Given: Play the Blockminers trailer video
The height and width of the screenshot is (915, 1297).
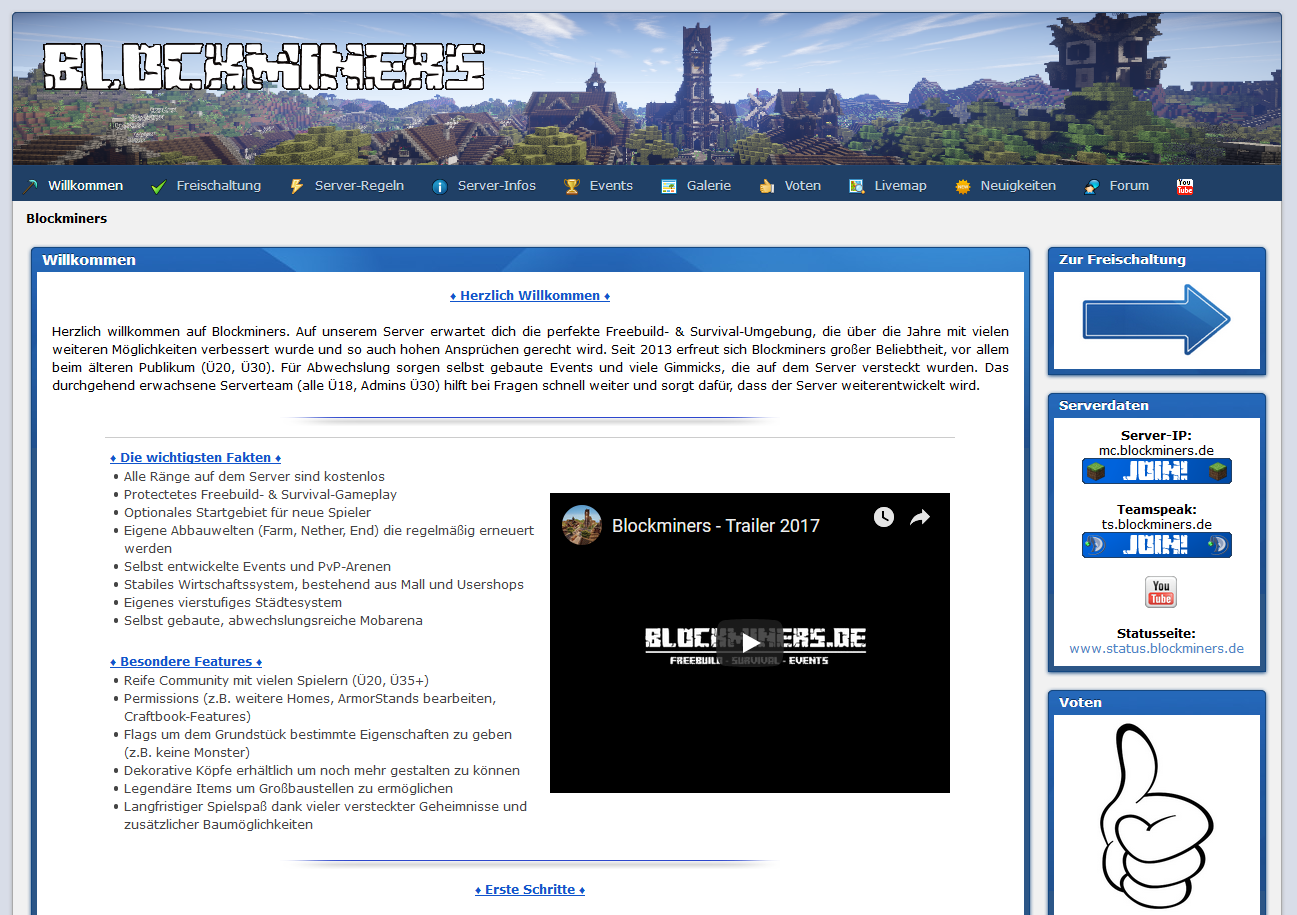Looking at the screenshot, I should (750, 643).
